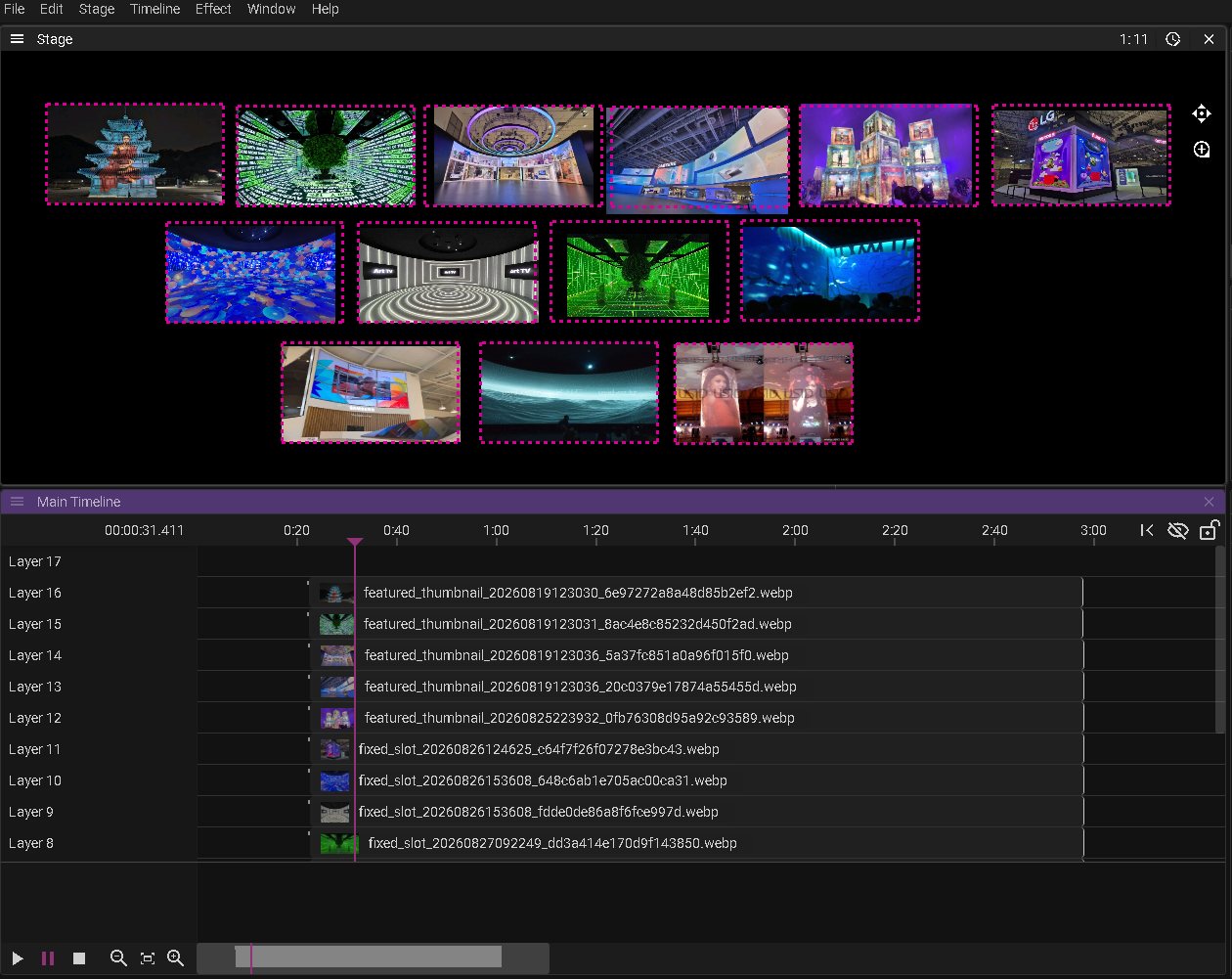Pause the timeline playback
Viewport: 1232px width, 979px height.
48,958
